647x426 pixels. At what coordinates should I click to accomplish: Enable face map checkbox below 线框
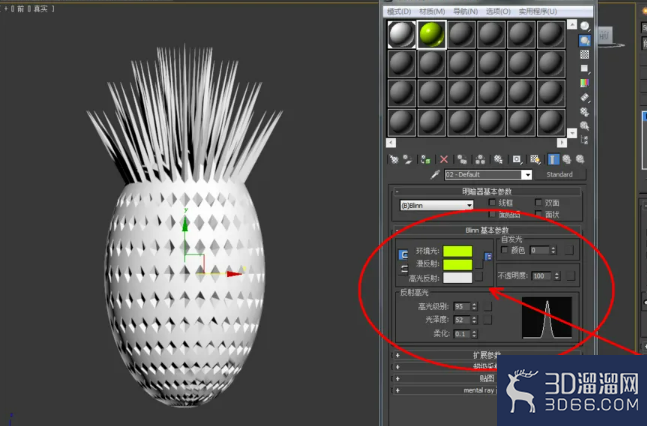coord(492,214)
